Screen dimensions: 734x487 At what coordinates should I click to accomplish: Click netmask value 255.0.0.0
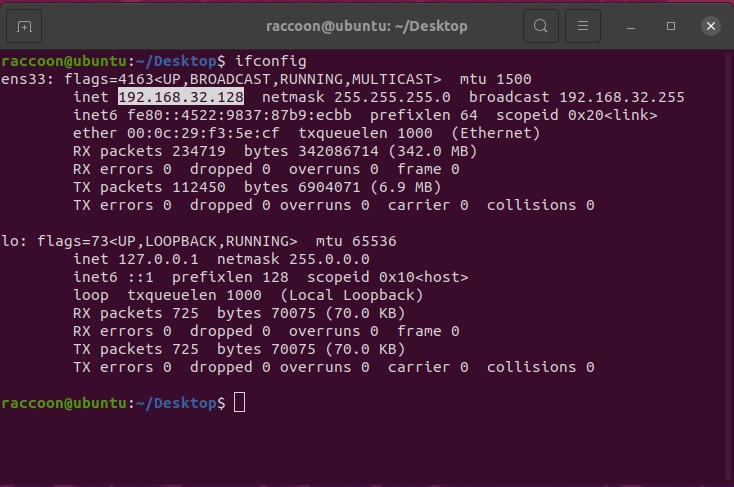(x=329, y=259)
